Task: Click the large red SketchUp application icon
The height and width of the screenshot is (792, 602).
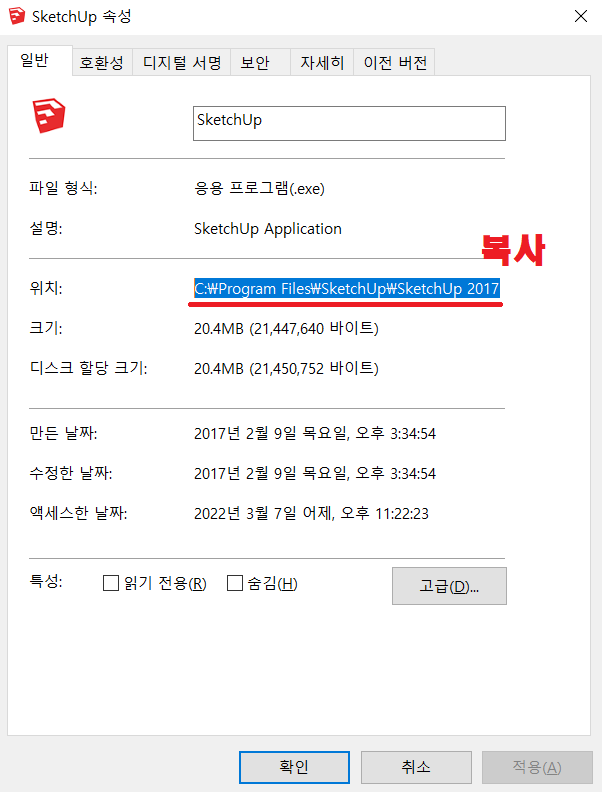Action: pyautogui.click(x=49, y=116)
